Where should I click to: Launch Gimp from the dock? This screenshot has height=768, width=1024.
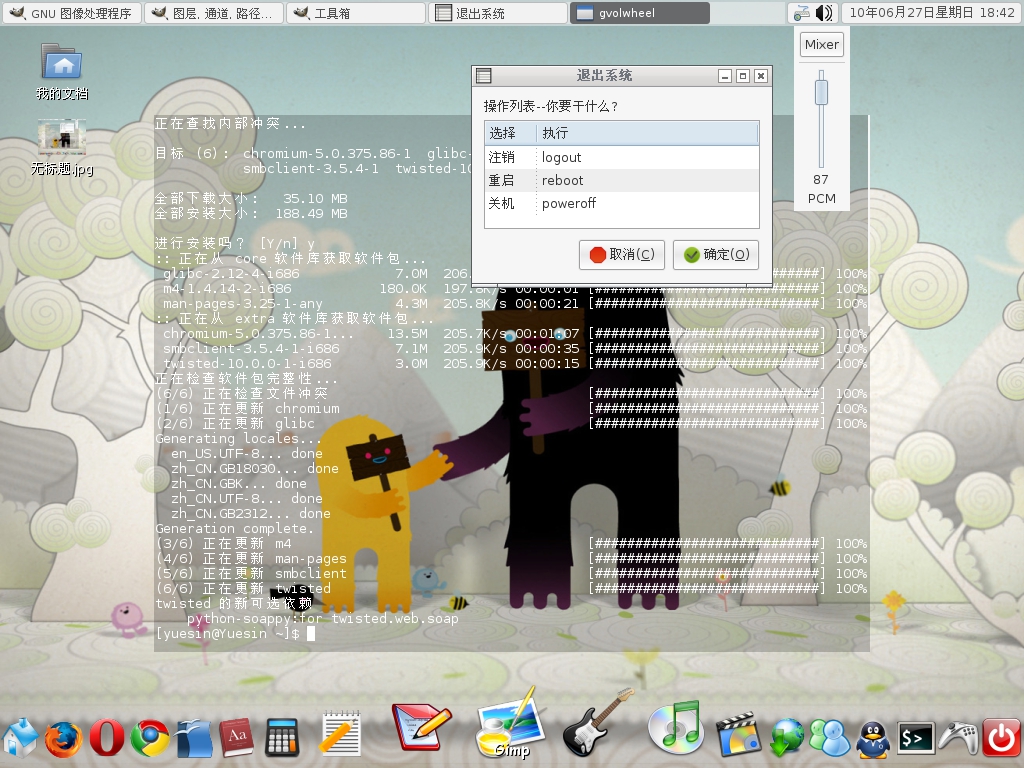(x=510, y=724)
